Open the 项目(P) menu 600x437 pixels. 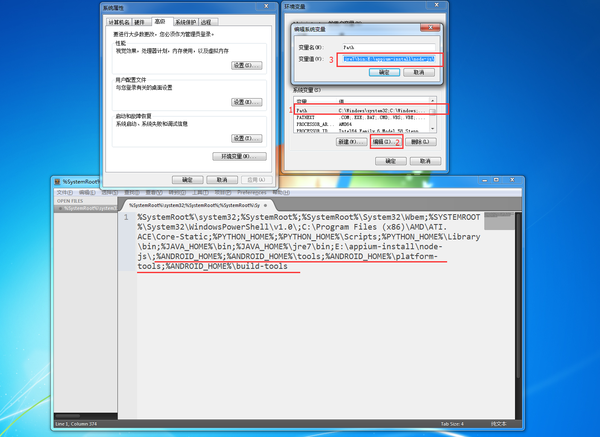point(223,192)
